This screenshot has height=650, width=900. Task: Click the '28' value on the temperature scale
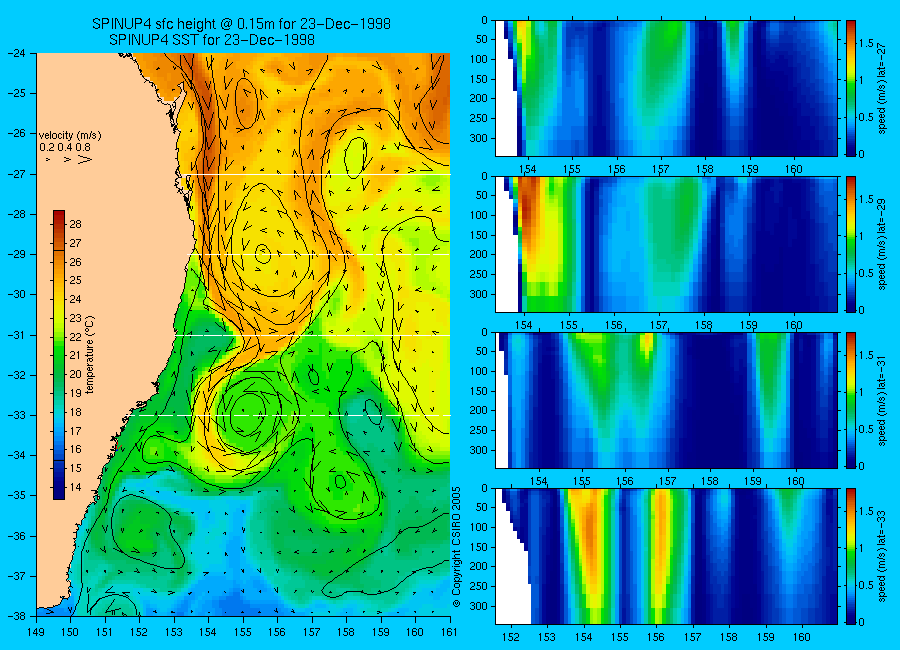75,224
